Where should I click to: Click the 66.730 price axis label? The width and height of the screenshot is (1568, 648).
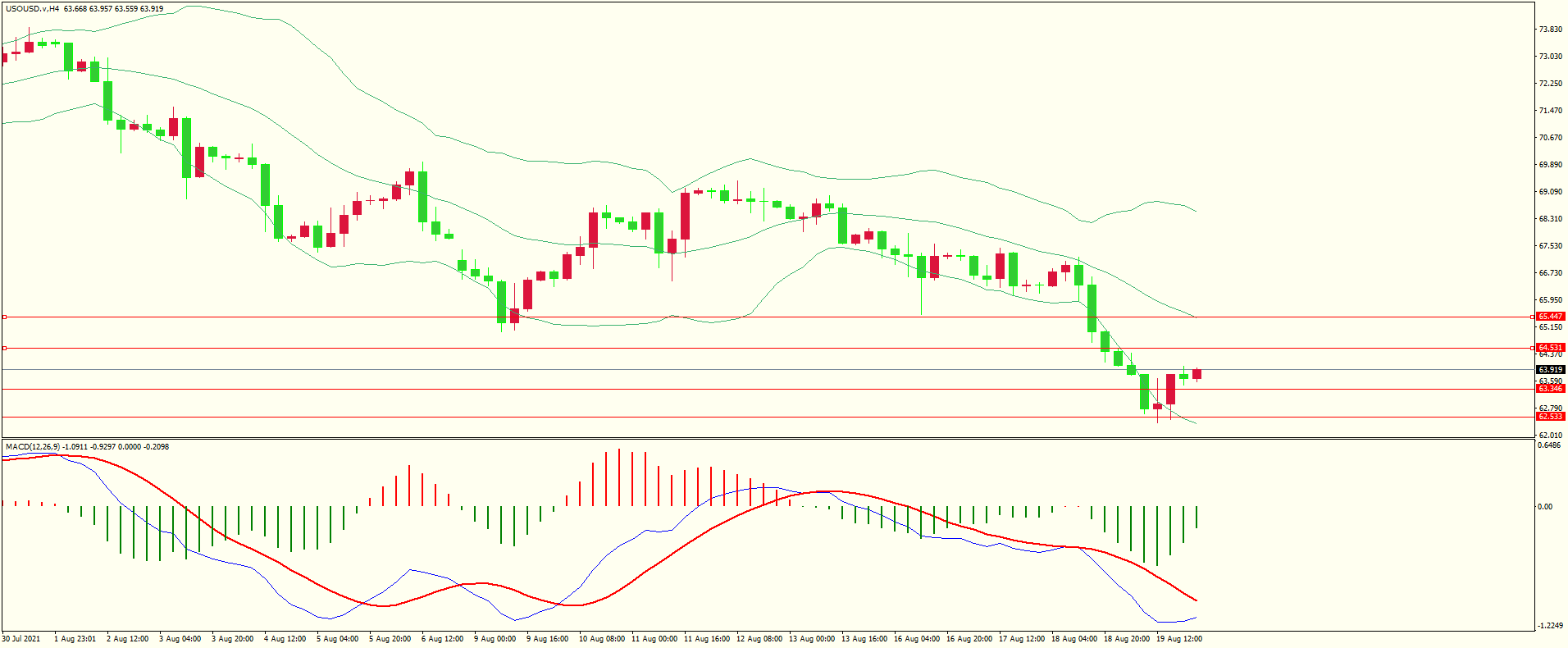1550,273
